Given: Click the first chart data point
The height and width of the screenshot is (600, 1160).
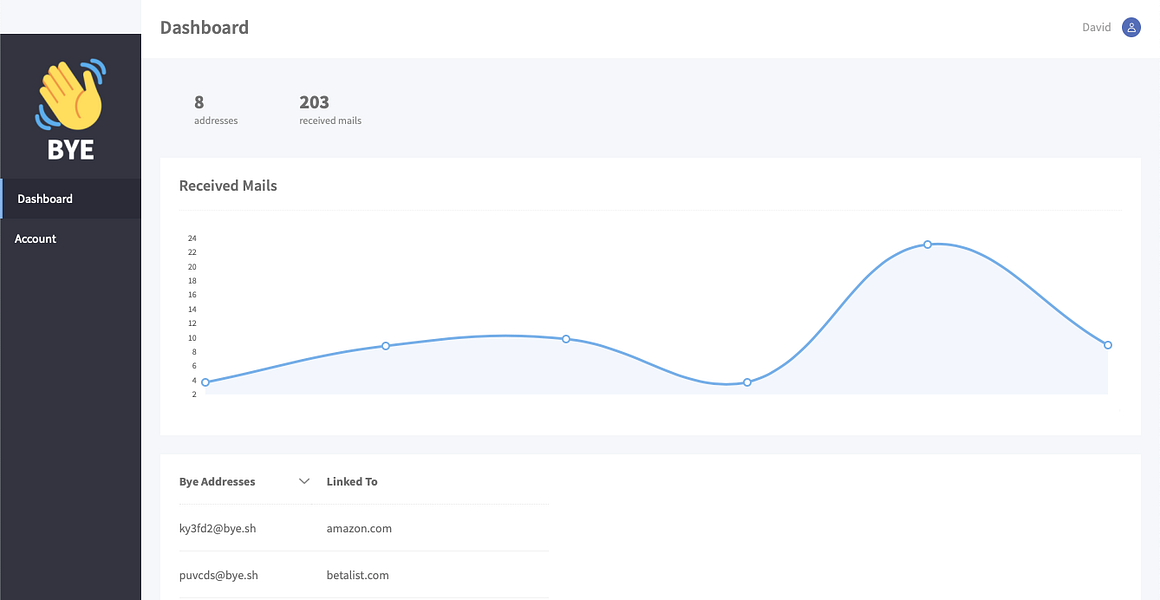Looking at the screenshot, I should click(x=206, y=382).
